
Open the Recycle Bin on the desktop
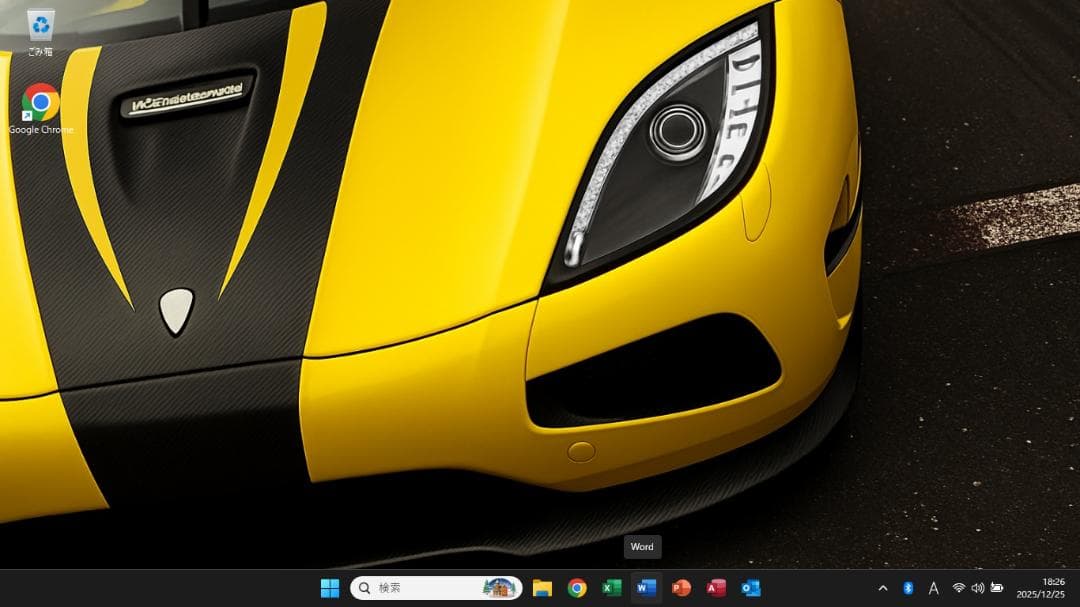(41, 27)
